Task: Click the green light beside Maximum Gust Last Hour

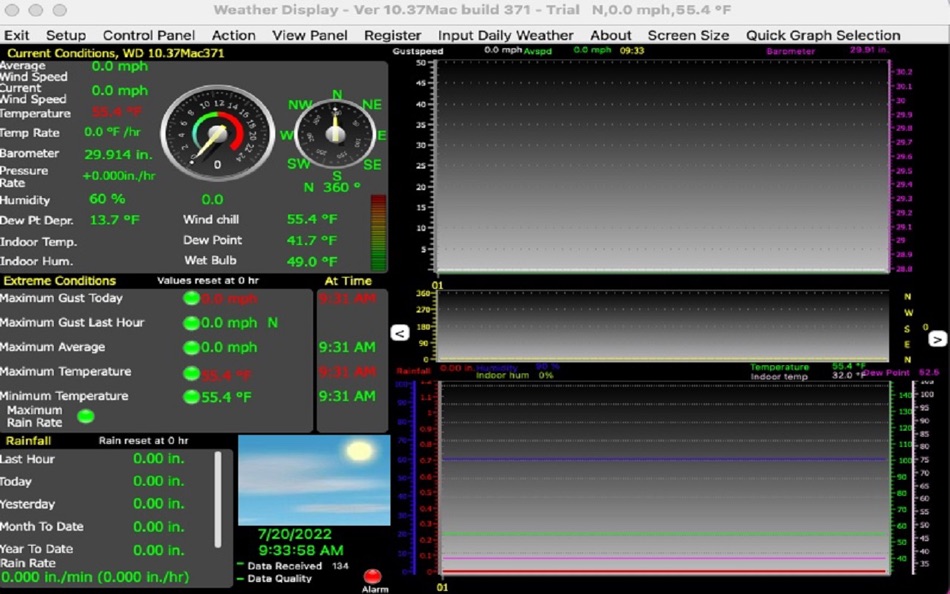Action: (x=191, y=323)
